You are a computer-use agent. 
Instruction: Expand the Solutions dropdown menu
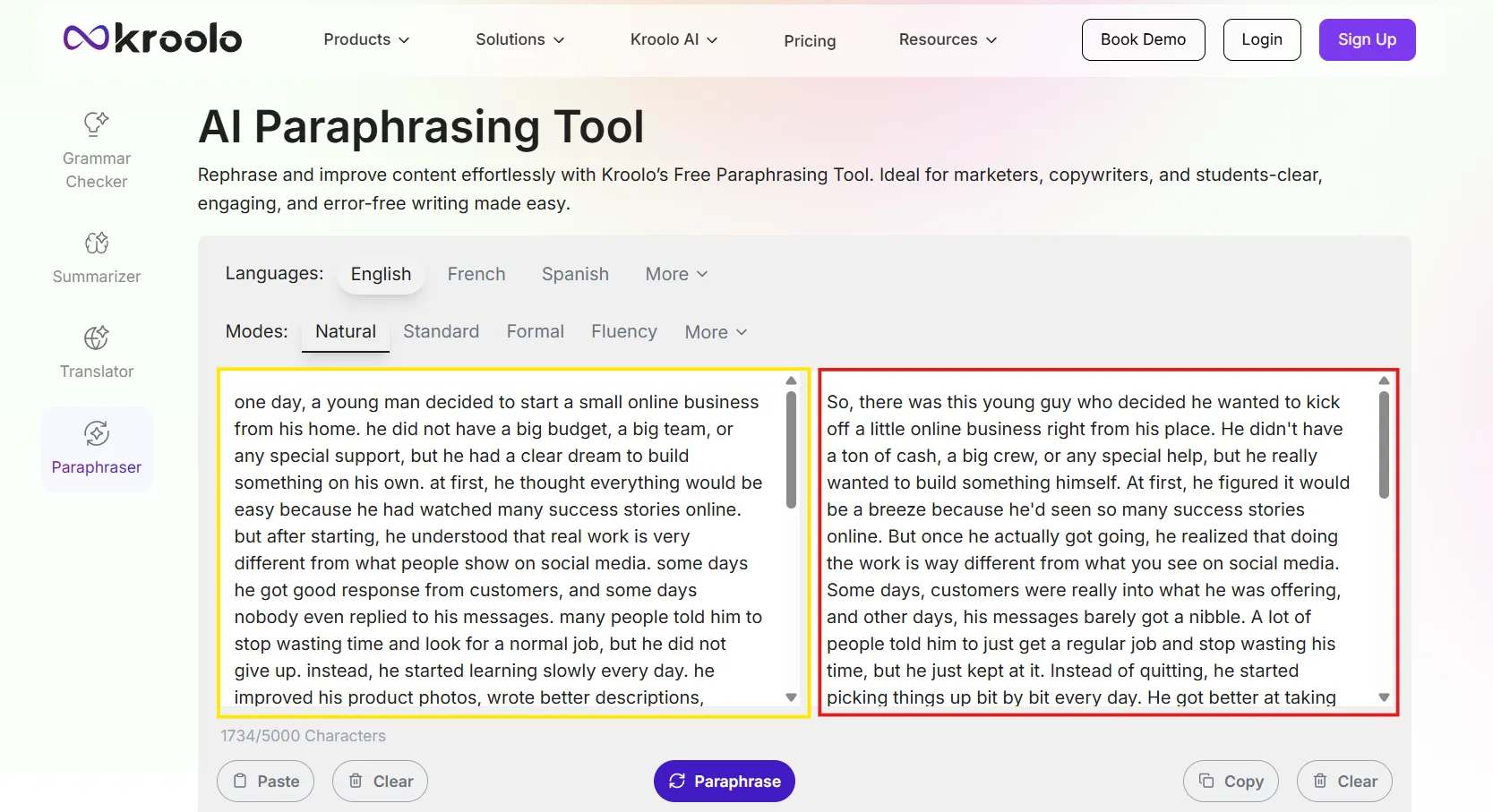[520, 39]
